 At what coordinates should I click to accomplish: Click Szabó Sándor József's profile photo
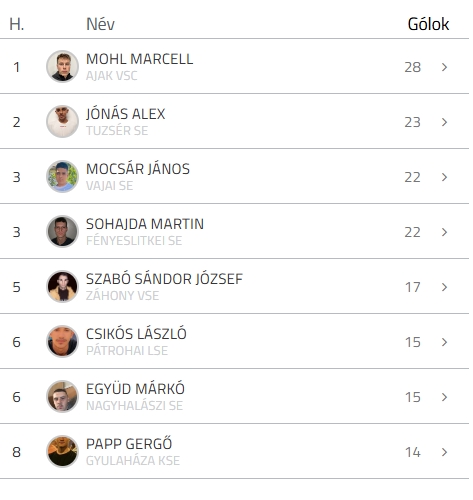tap(62, 286)
